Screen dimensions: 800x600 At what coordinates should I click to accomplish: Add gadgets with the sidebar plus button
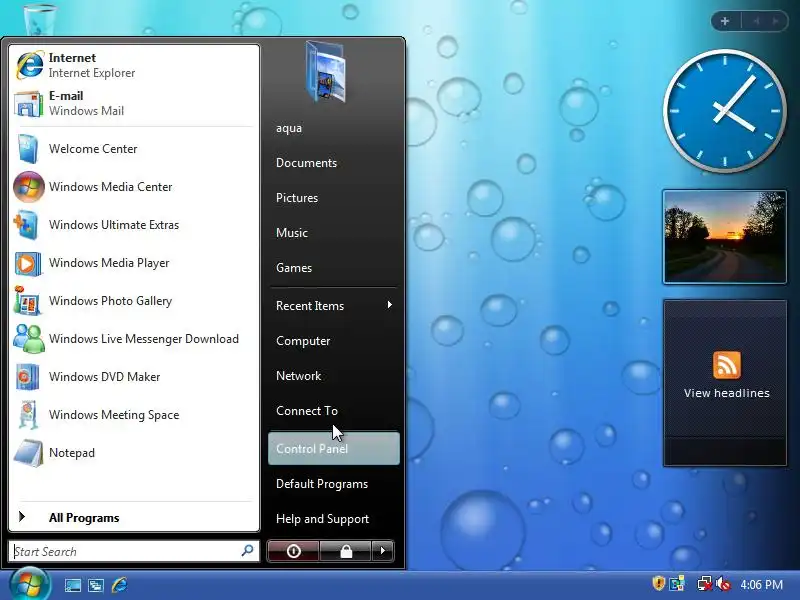(725, 21)
